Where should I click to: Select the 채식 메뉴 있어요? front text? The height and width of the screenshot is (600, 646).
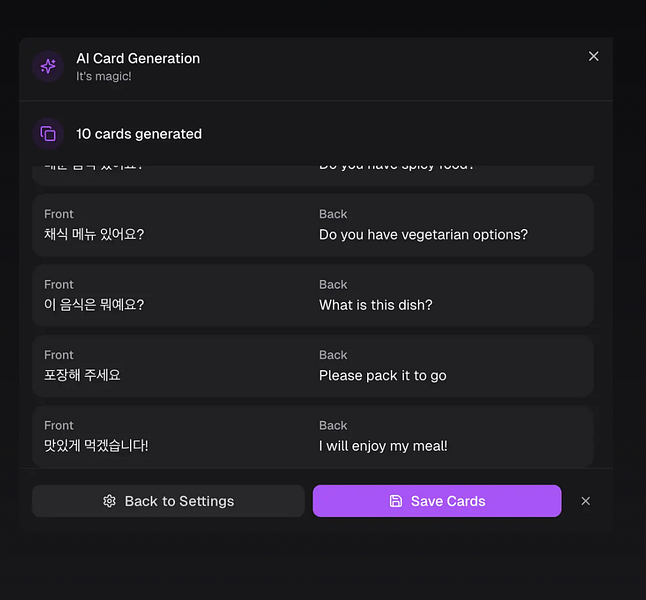(x=95, y=235)
